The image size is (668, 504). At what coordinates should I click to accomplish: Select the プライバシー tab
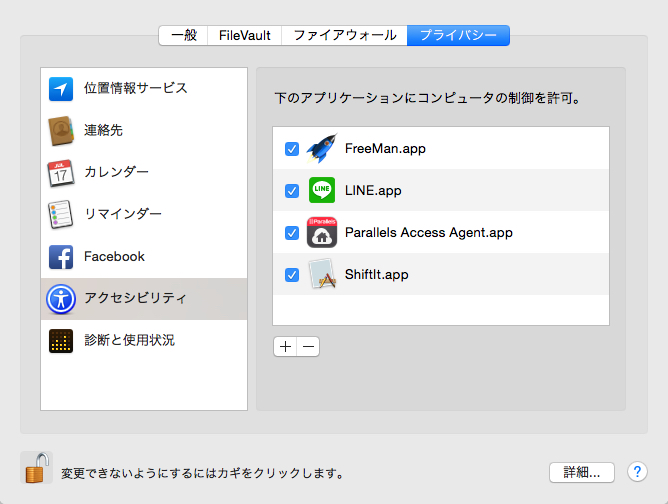458,35
